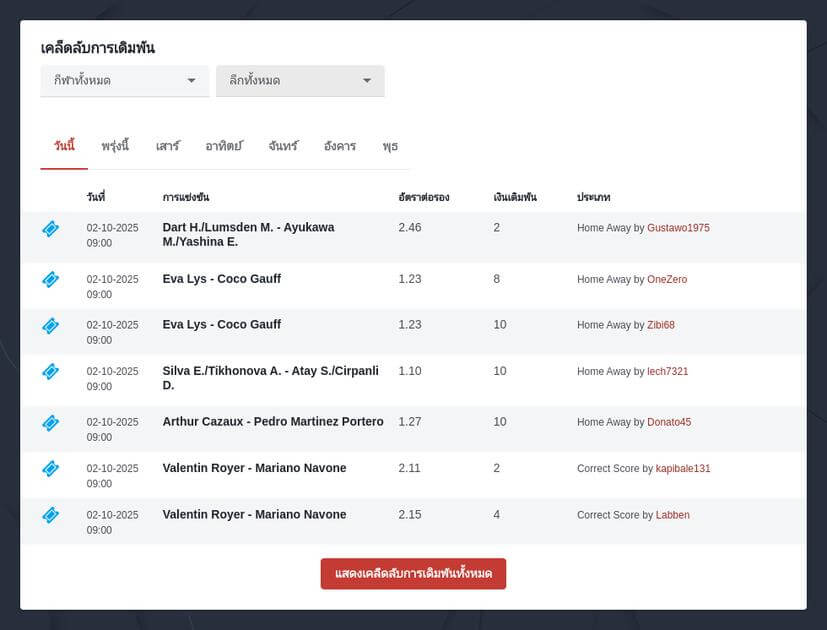This screenshot has height=630, width=827.
Task: Select the วันนี้ tab
Action: pos(64,146)
